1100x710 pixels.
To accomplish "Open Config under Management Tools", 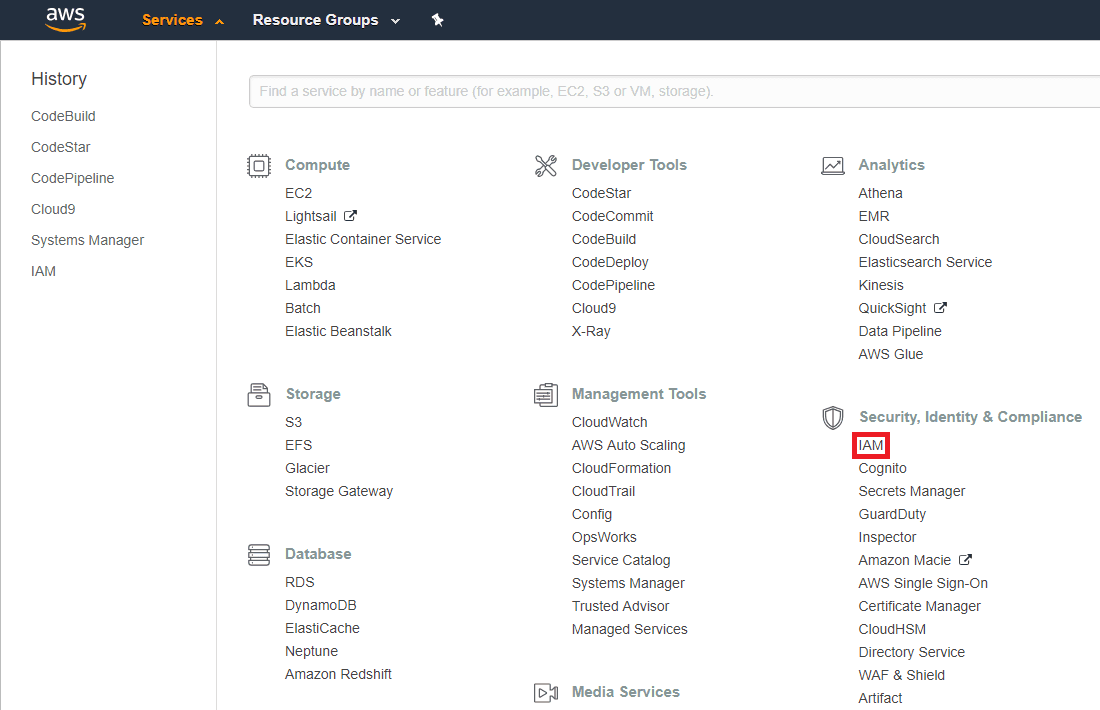I will point(591,514).
